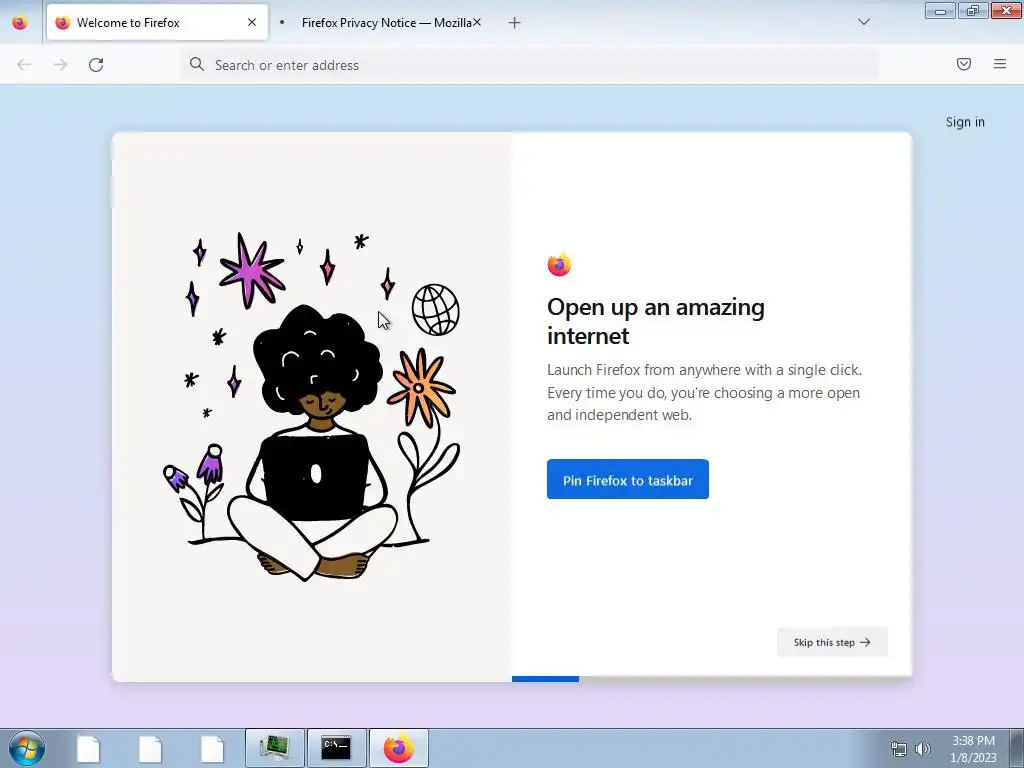Open the Firefox hamburger application menu
Viewport: 1024px width, 768px height.
pyautogui.click(x=1000, y=64)
